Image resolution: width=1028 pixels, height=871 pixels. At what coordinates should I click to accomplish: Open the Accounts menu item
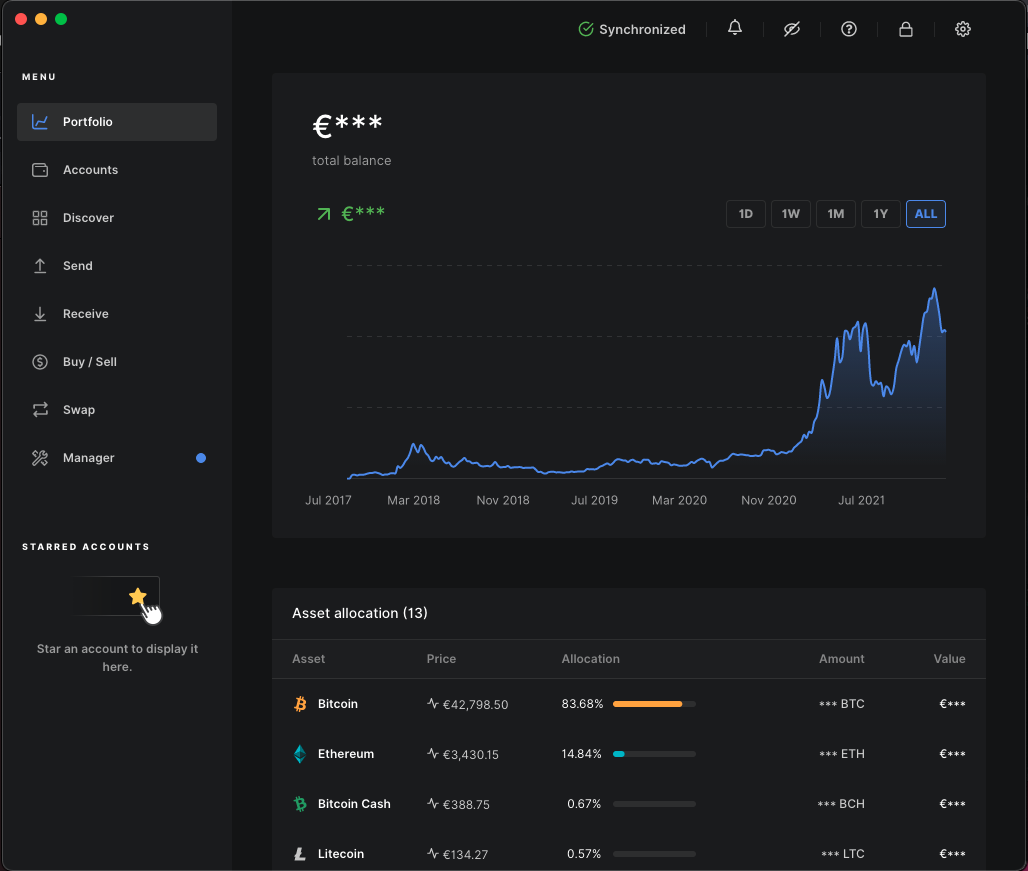point(117,170)
